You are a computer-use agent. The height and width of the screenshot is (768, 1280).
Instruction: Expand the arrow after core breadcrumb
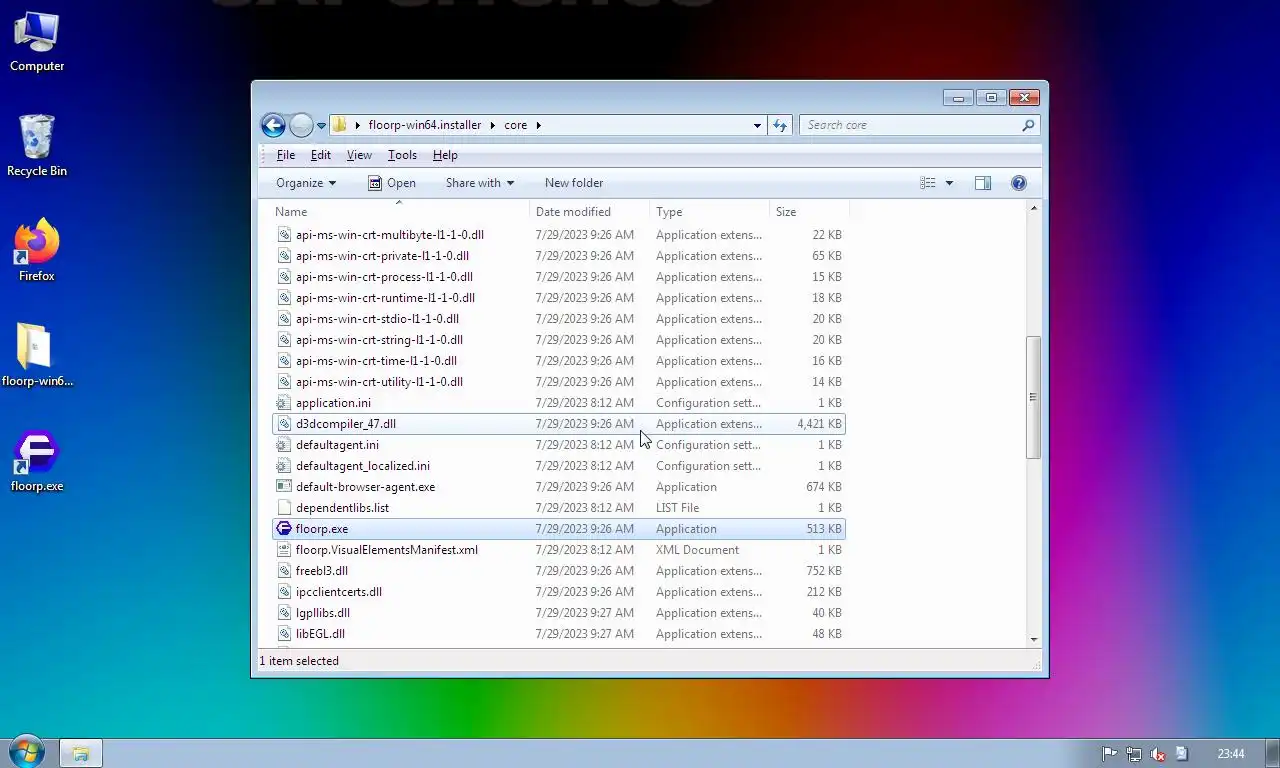pyautogui.click(x=538, y=125)
